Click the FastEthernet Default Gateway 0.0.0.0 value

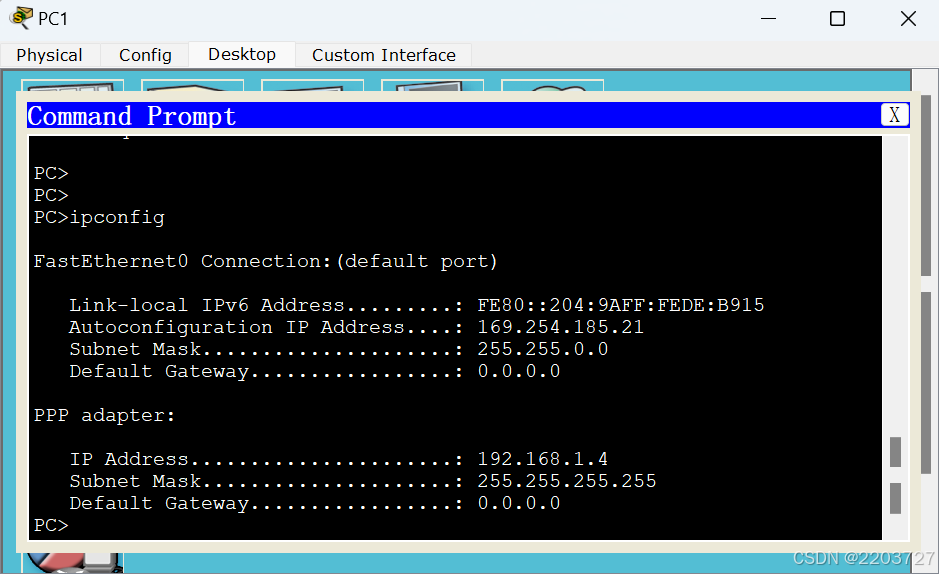click(x=519, y=371)
